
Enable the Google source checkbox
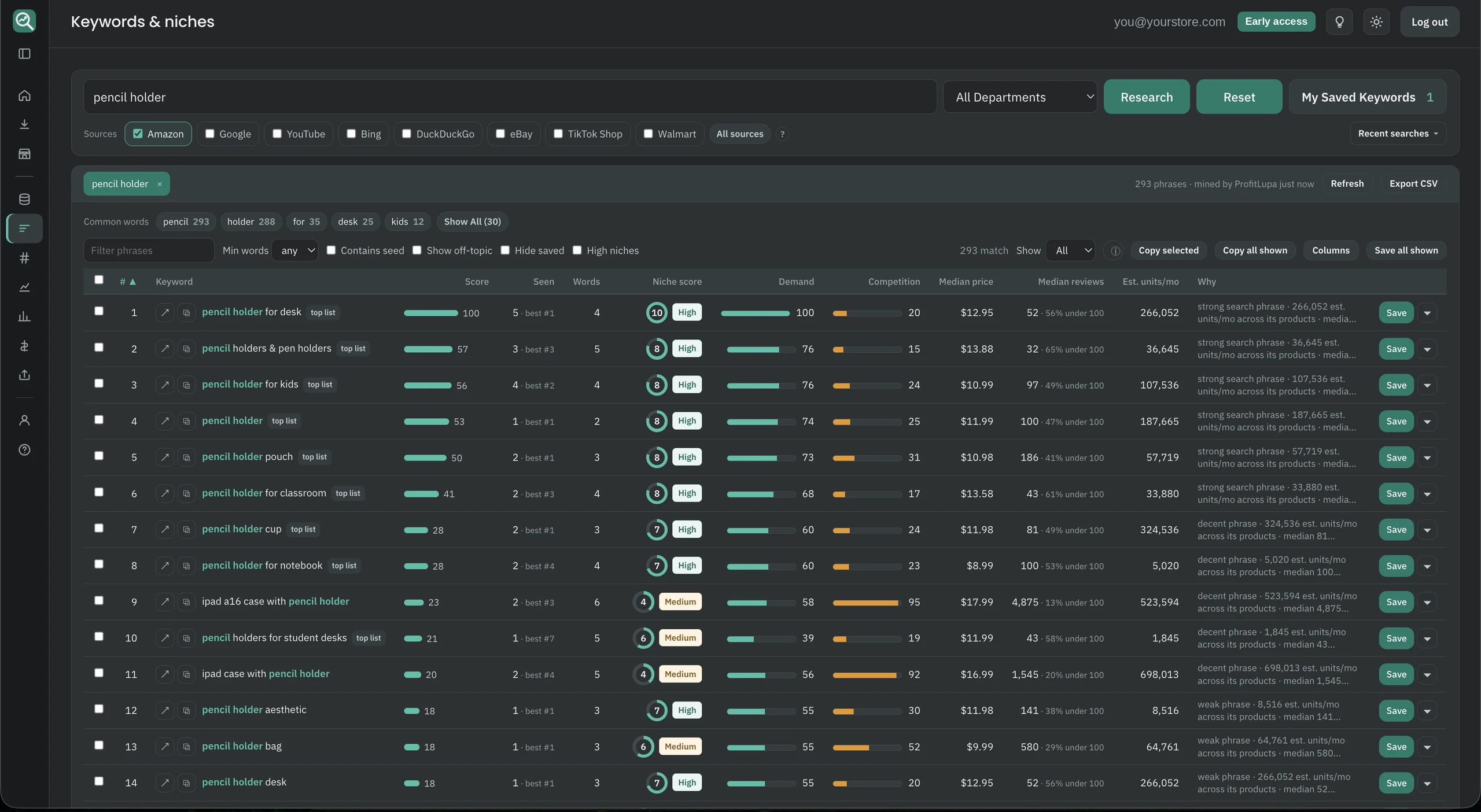click(210, 134)
